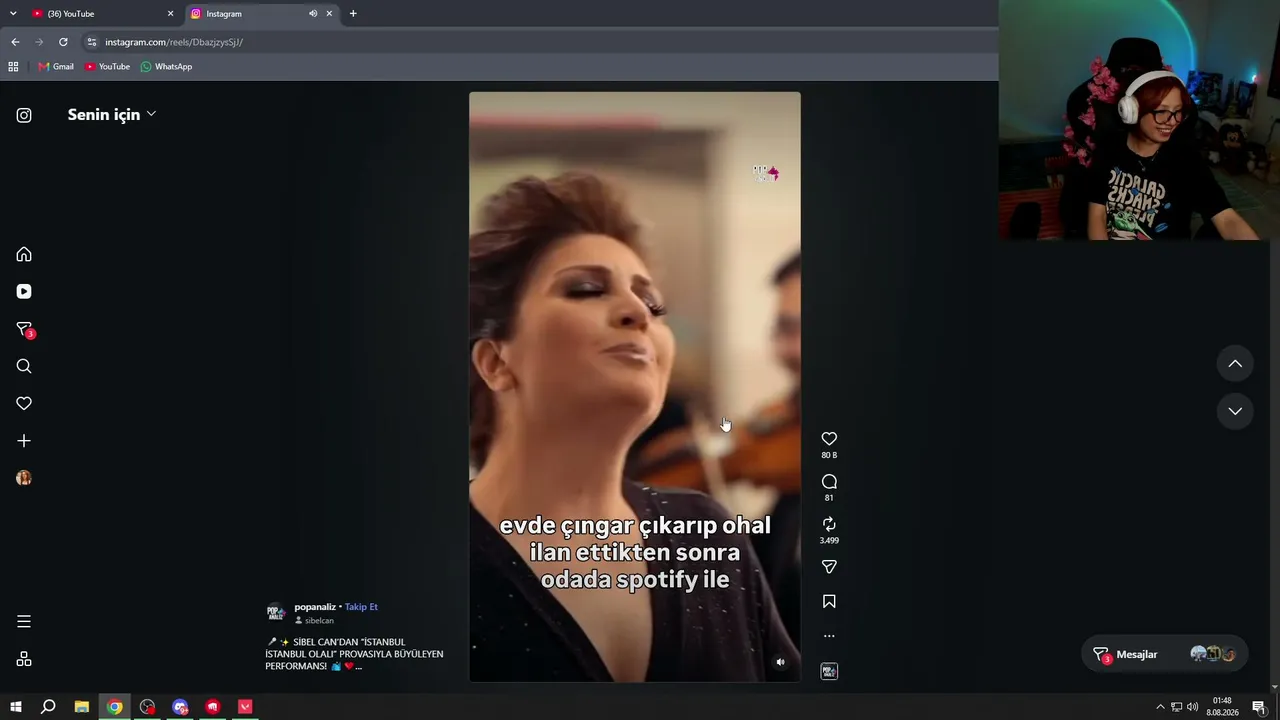Expand the 'Senin için' feed dropdown

click(x=111, y=115)
